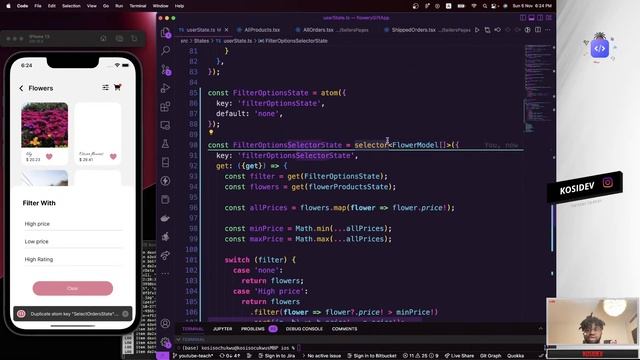640x360 pixels.
Task: Select the High price filter option
Action: (x=73, y=224)
